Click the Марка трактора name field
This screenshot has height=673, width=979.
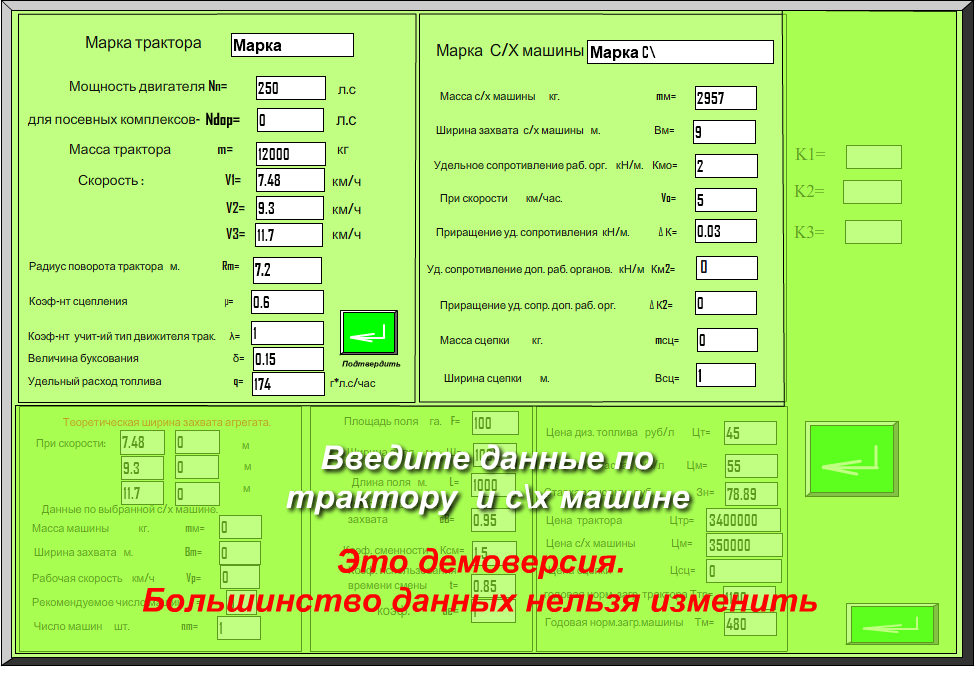pos(292,45)
